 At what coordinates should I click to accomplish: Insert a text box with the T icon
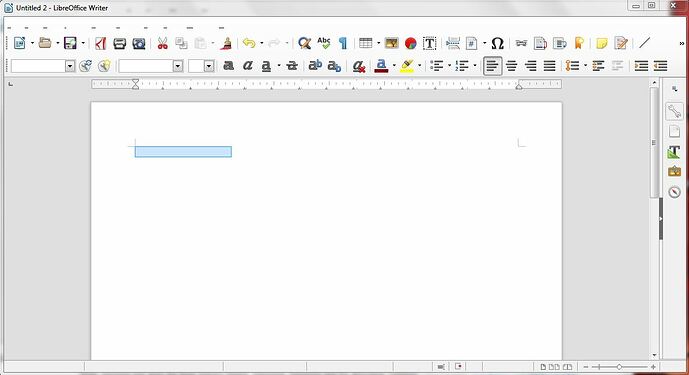(429, 43)
